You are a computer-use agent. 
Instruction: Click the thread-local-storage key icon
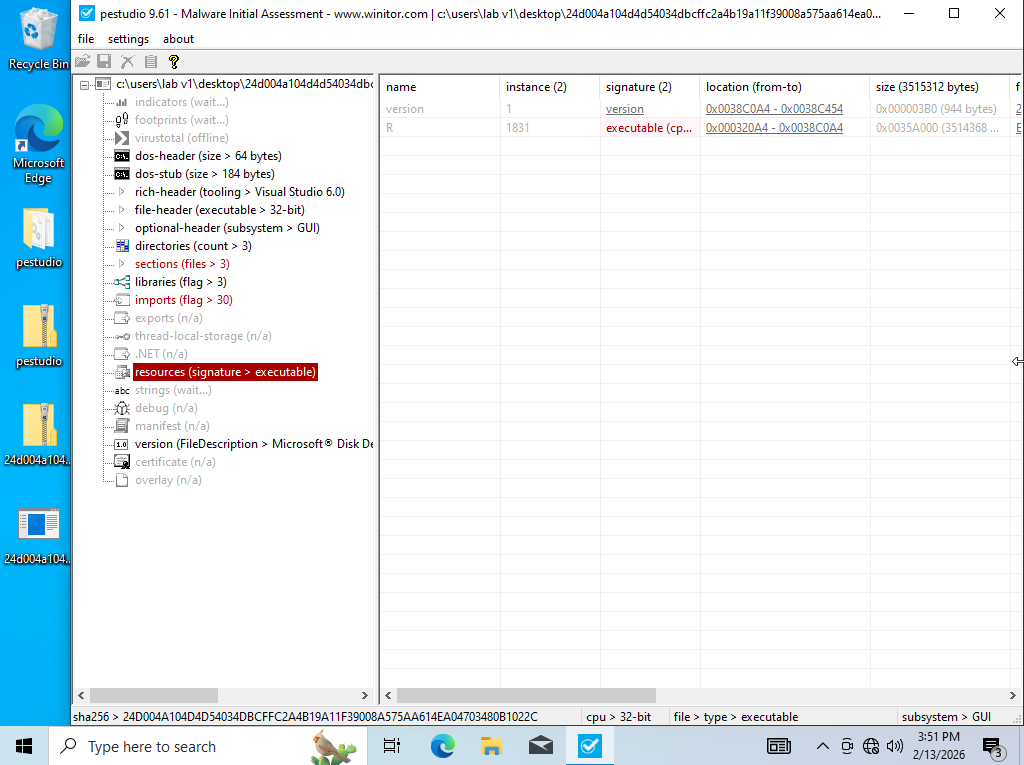click(x=122, y=336)
